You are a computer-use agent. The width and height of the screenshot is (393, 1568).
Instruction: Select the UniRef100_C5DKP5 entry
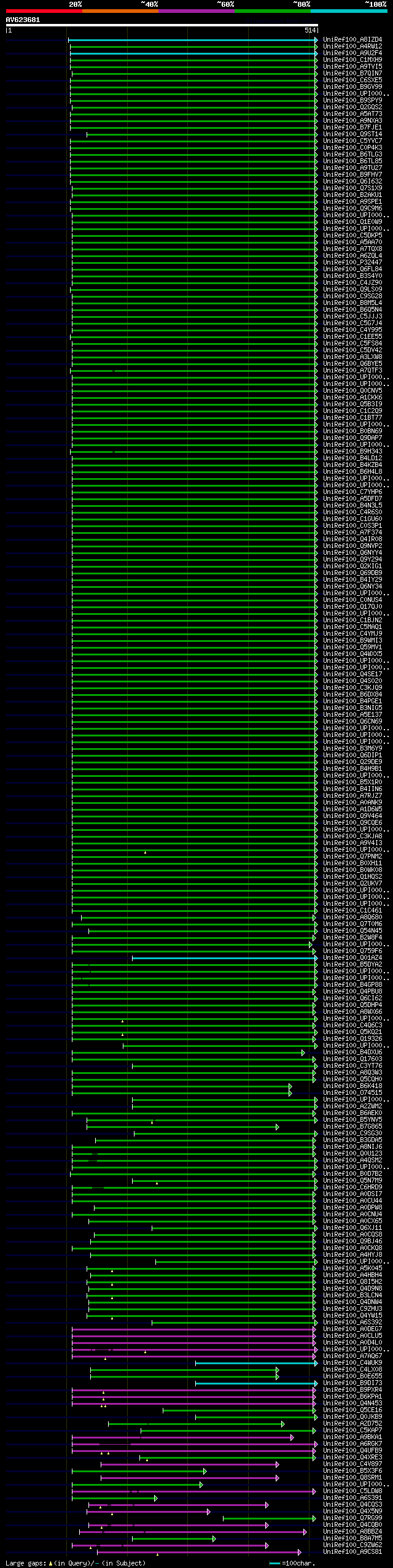click(352, 236)
